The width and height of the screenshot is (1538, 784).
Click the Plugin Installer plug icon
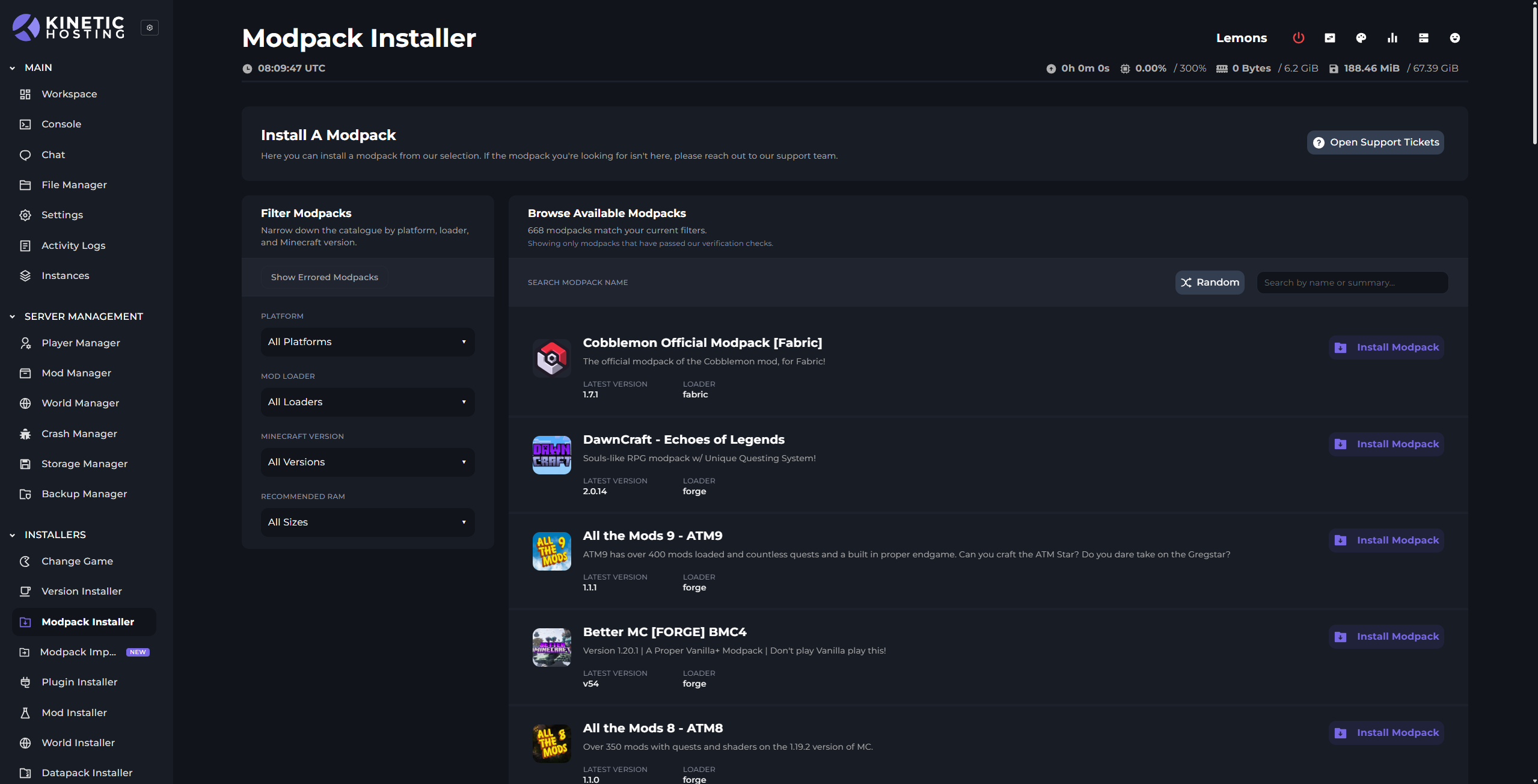point(25,682)
